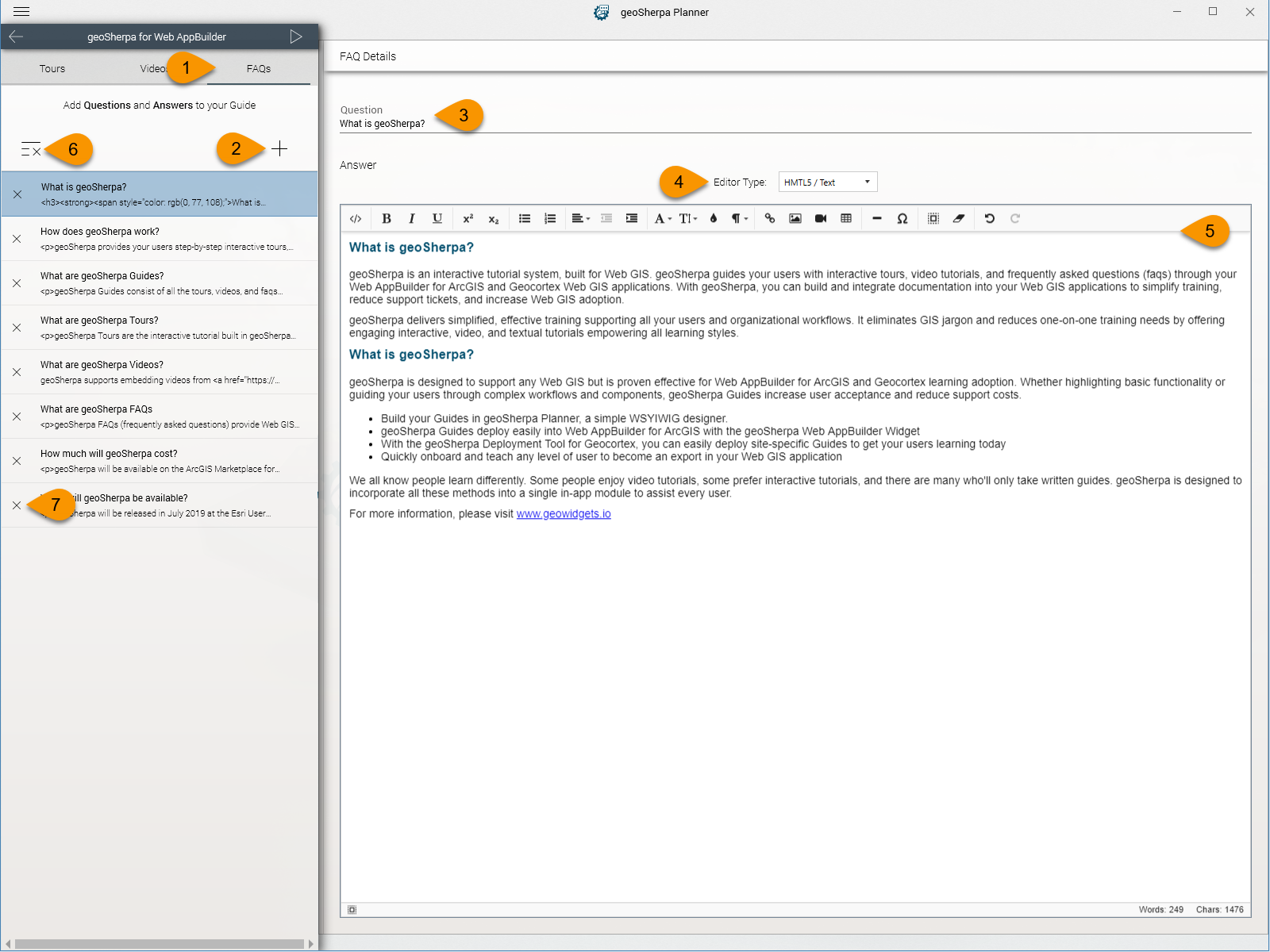Minimize the geoSherpa Planner window
The height and width of the screenshot is (952, 1270).
click(x=1177, y=12)
